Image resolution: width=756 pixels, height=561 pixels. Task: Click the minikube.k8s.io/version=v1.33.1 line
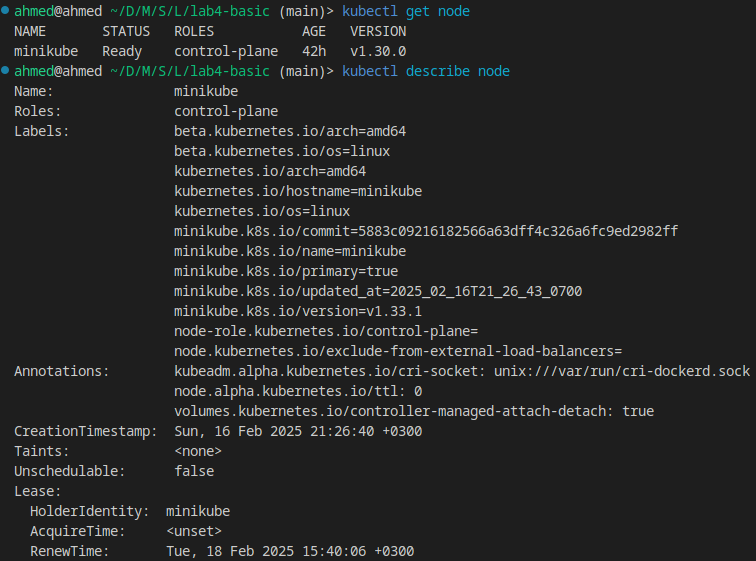(298, 311)
